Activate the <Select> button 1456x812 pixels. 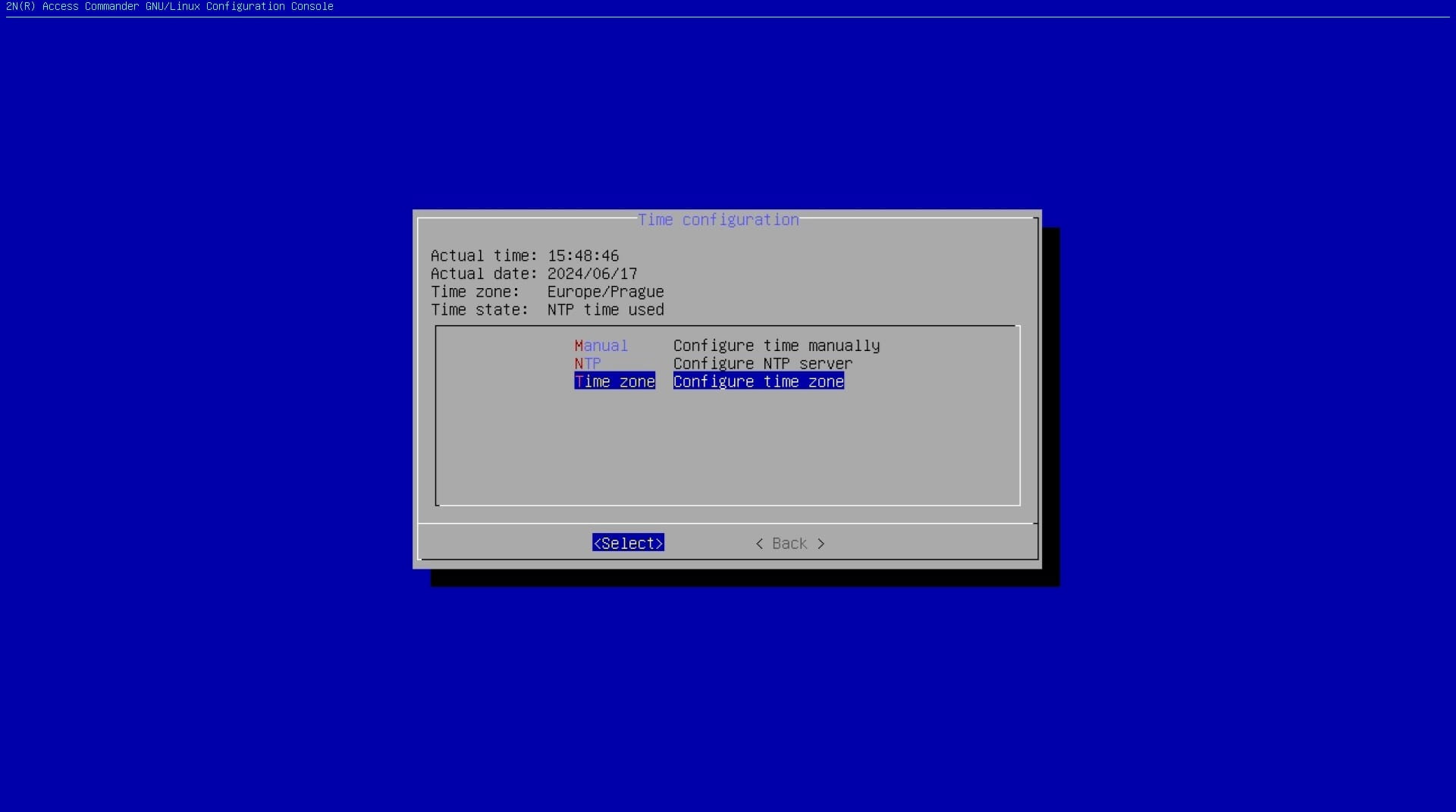pyautogui.click(x=628, y=543)
